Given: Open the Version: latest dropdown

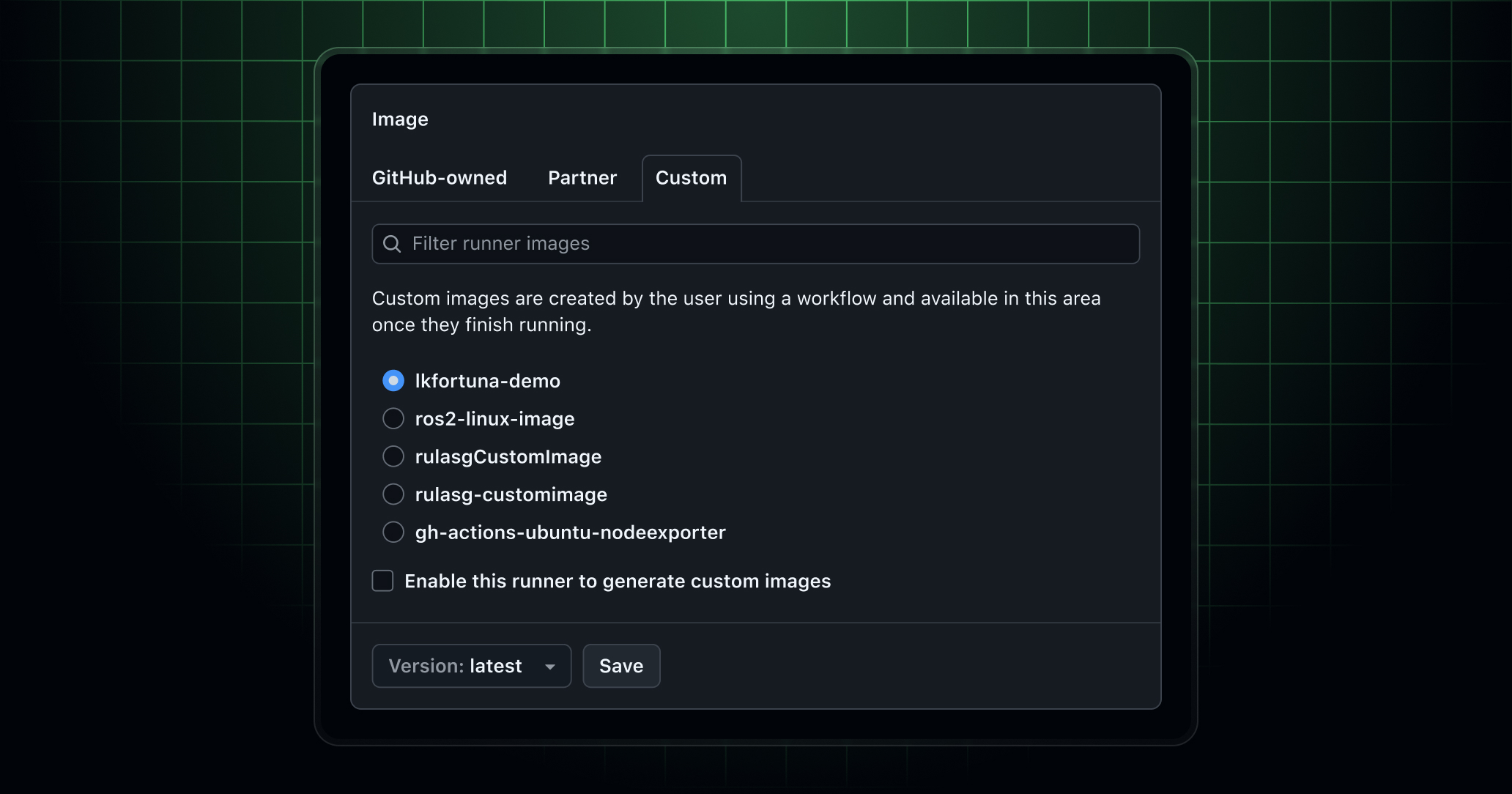Looking at the screenshot, I should (471, 666).
